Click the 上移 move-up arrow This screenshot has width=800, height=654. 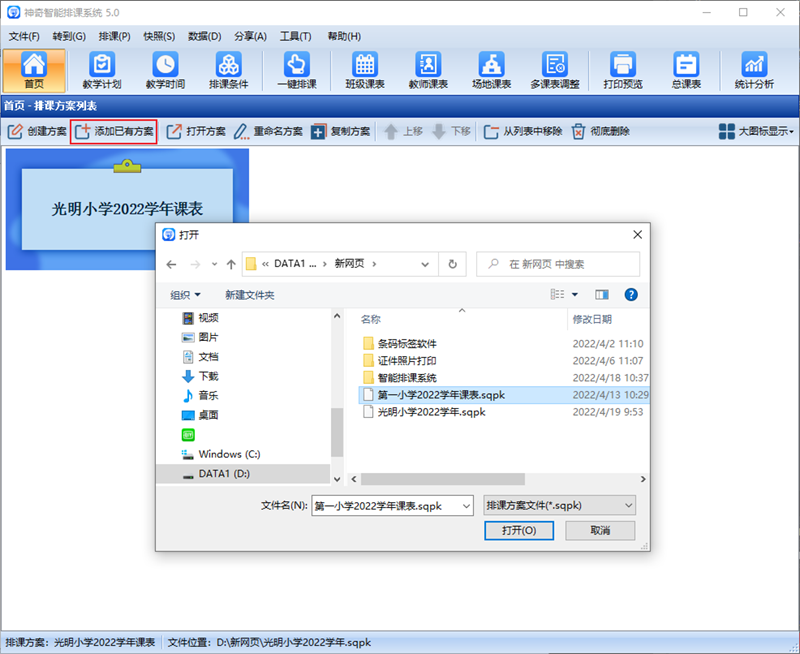tap(403, 132)
